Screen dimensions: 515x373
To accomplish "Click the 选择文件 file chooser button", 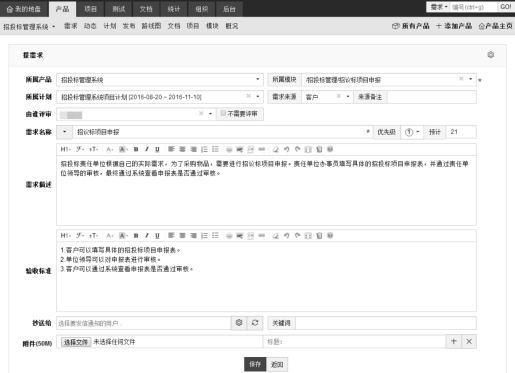I will coord(76,342).
